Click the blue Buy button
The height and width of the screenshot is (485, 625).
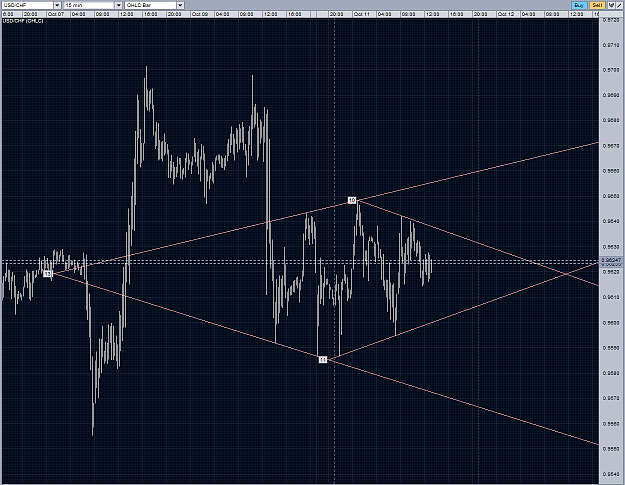point(579,5)
